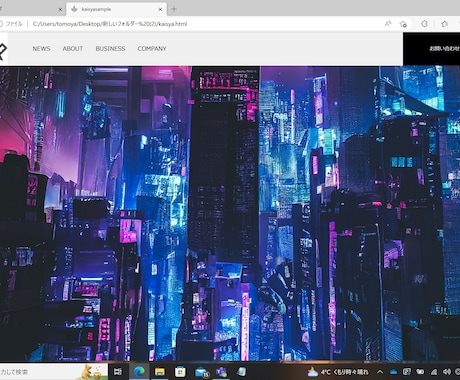Open Microsoft Edge from the taskbar
The height and width of the screenshot is (380, 460).
tap(139, 371)
